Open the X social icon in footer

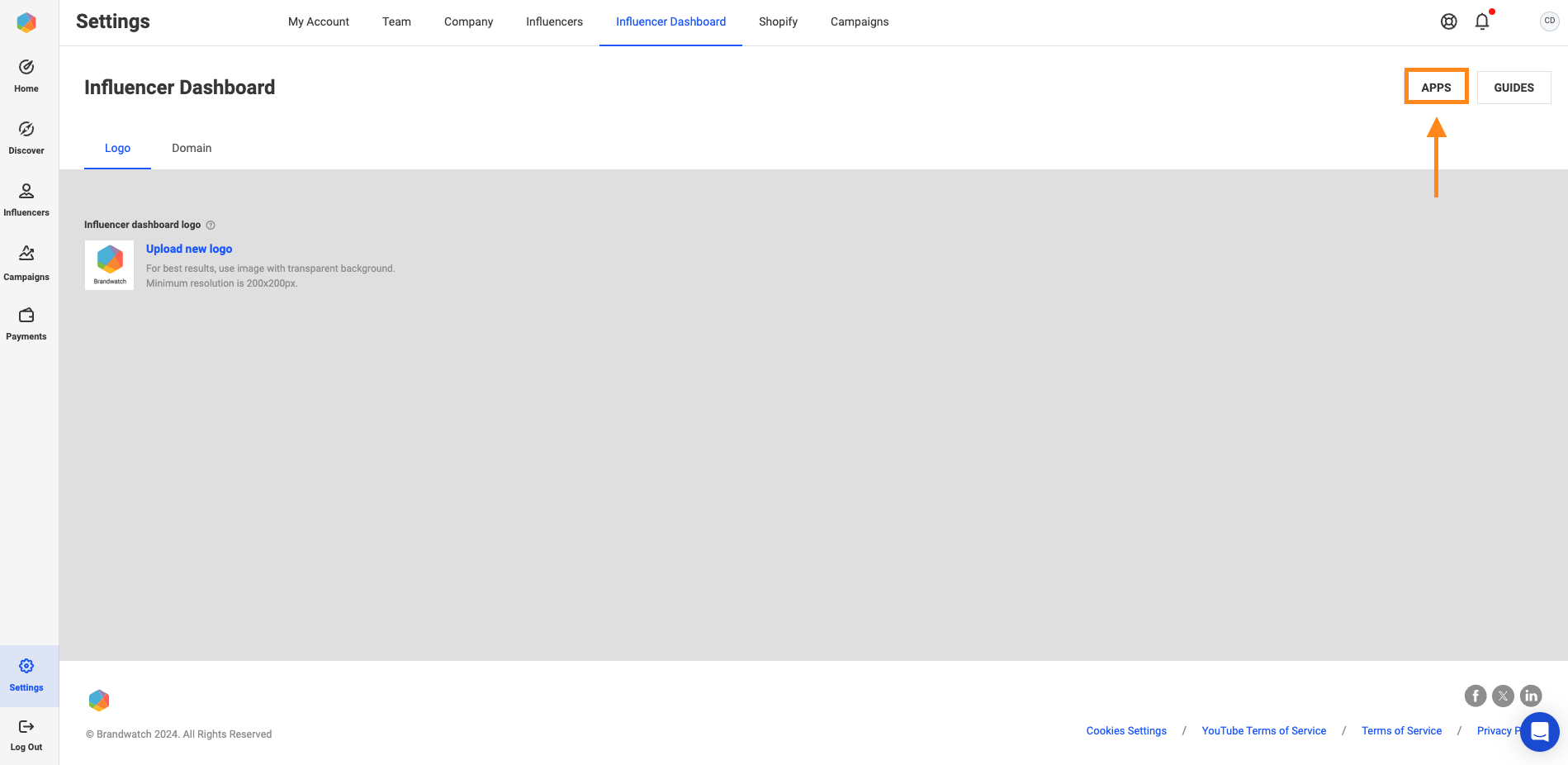coord(1503,696)
